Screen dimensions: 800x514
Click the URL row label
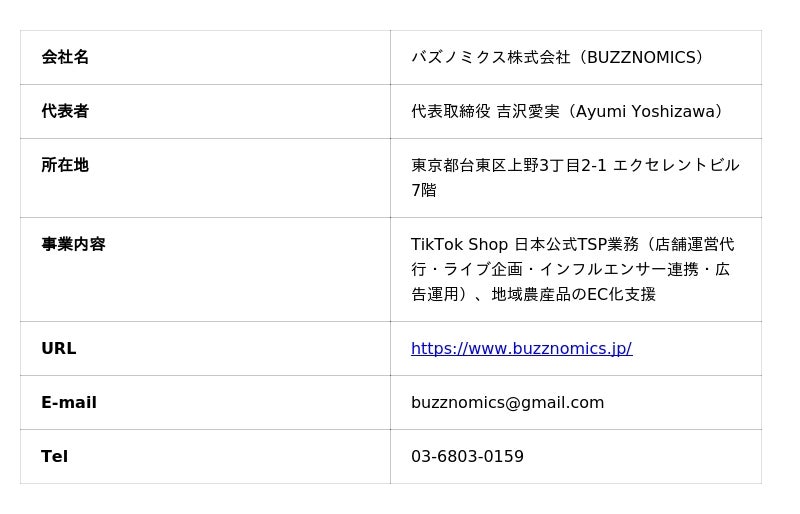tap(59, 348)
